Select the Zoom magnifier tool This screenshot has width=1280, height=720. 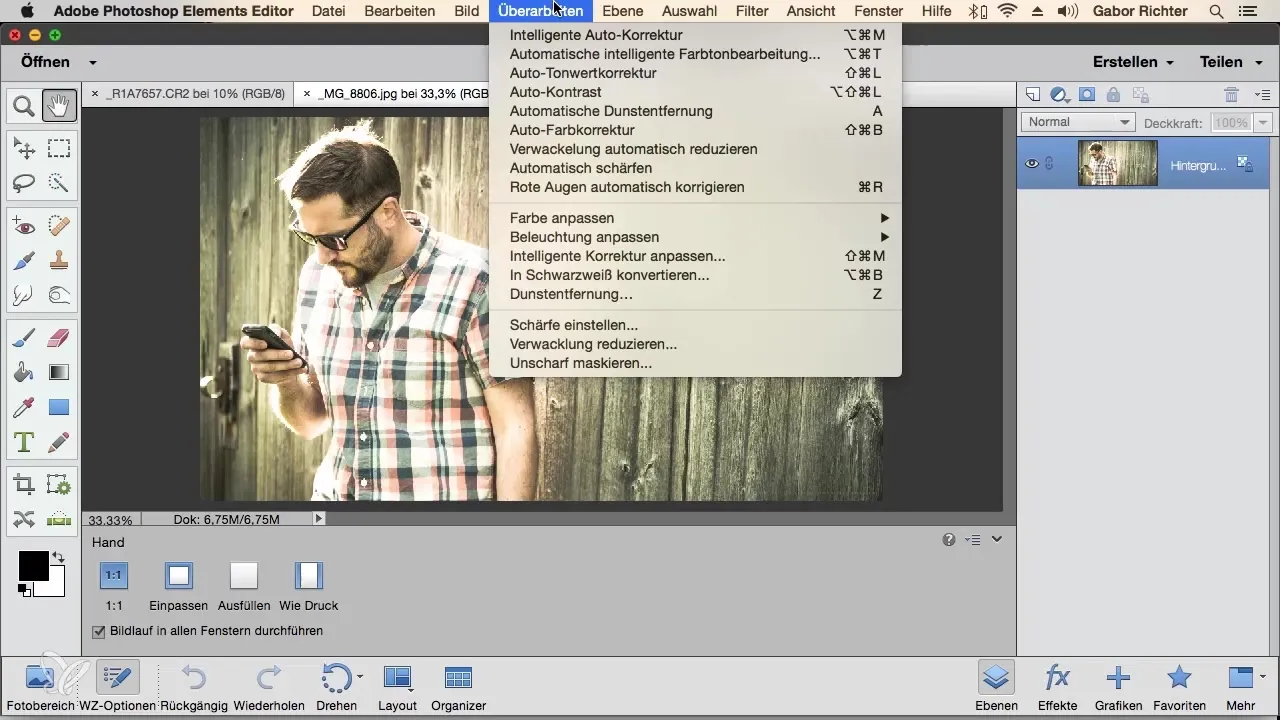point(24,104)
